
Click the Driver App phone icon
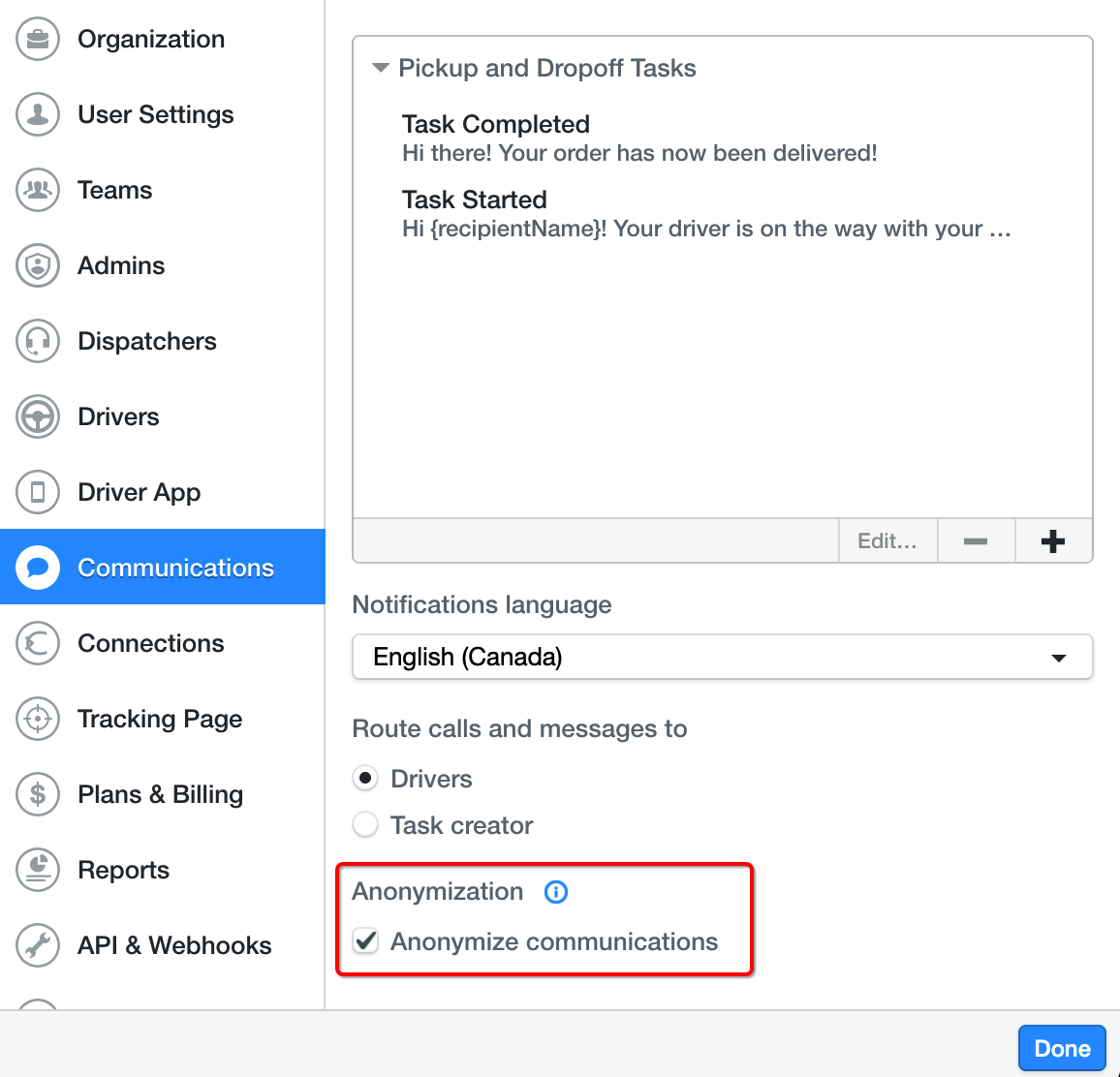pyautogui.click(x=38, y=492)
